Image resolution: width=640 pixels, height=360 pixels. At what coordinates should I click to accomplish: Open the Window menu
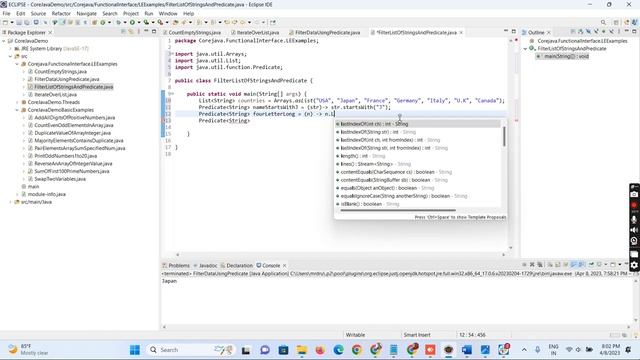[168, 13]
